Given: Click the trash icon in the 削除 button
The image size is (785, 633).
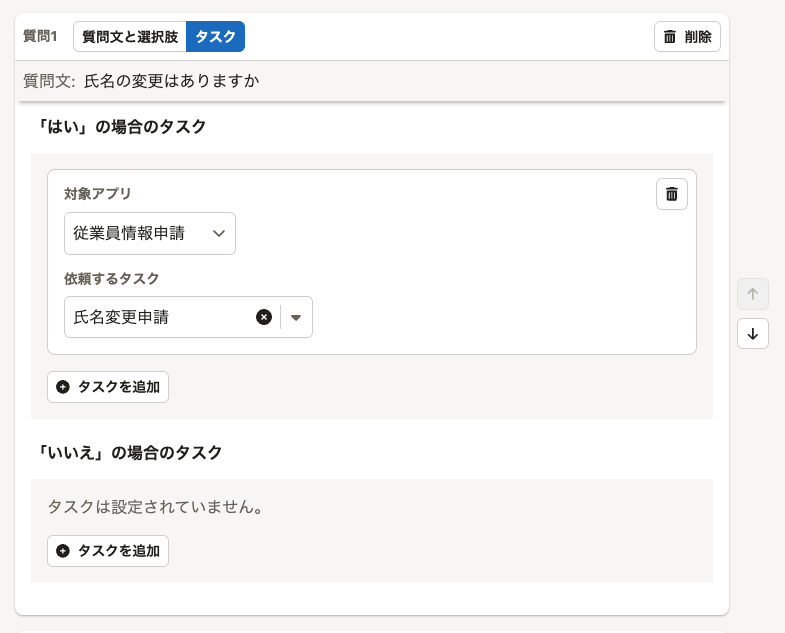Looking at the screenshot, I should 670,37.
